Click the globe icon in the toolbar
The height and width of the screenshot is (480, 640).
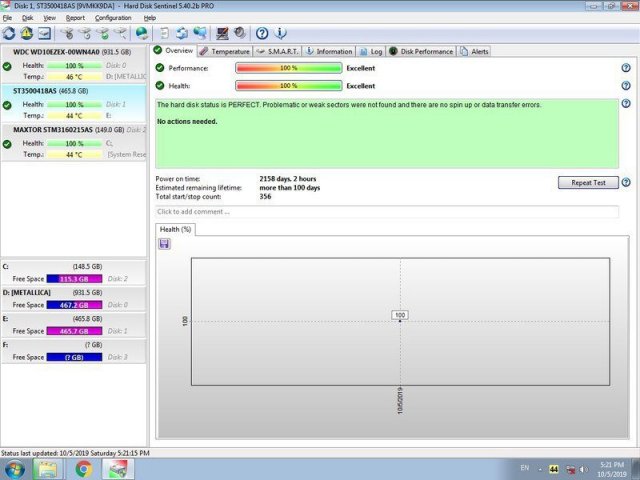(x=142, y=33)
